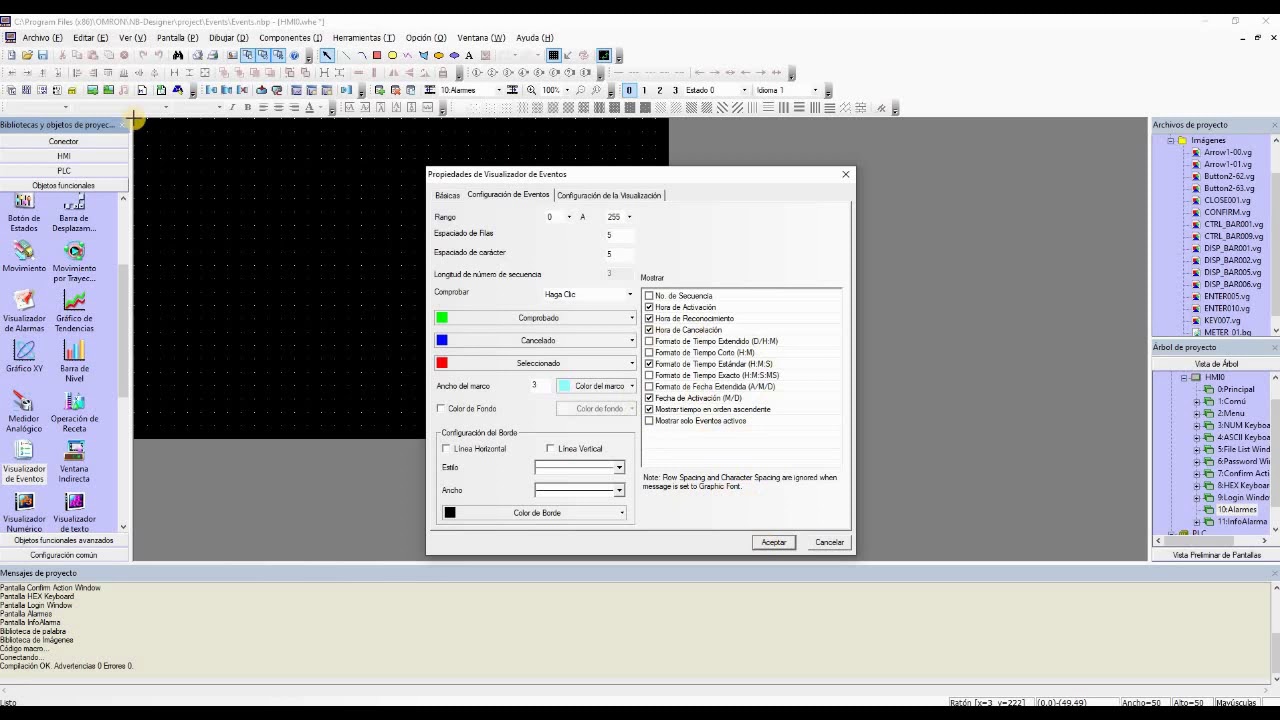Screen dimensions: 1280x720
Task: Click the Cancelar button
Action: pos(829,542)
